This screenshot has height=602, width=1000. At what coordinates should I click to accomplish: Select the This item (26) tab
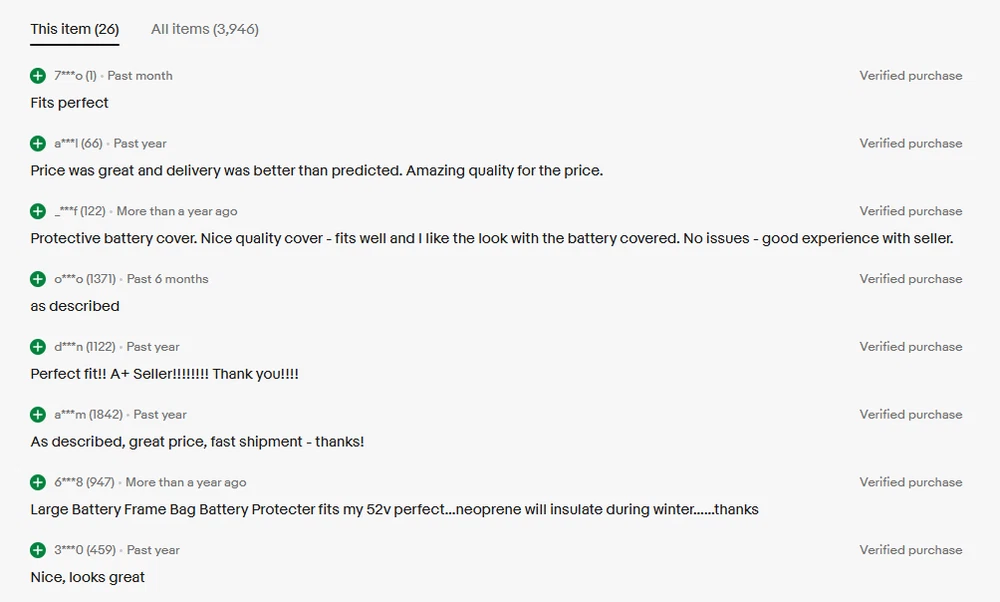pyautogui.click(x=75, y=29)
